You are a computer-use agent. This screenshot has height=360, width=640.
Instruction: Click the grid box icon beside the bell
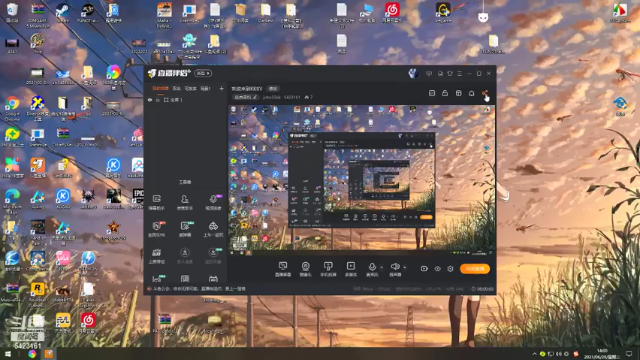[x=458, y=93]
